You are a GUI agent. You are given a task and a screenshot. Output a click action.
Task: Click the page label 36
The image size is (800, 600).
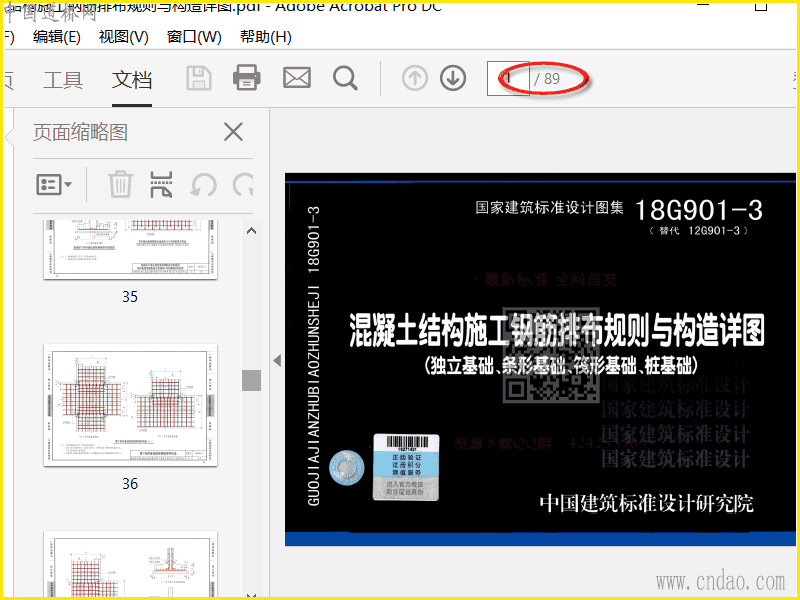point(130,484)
